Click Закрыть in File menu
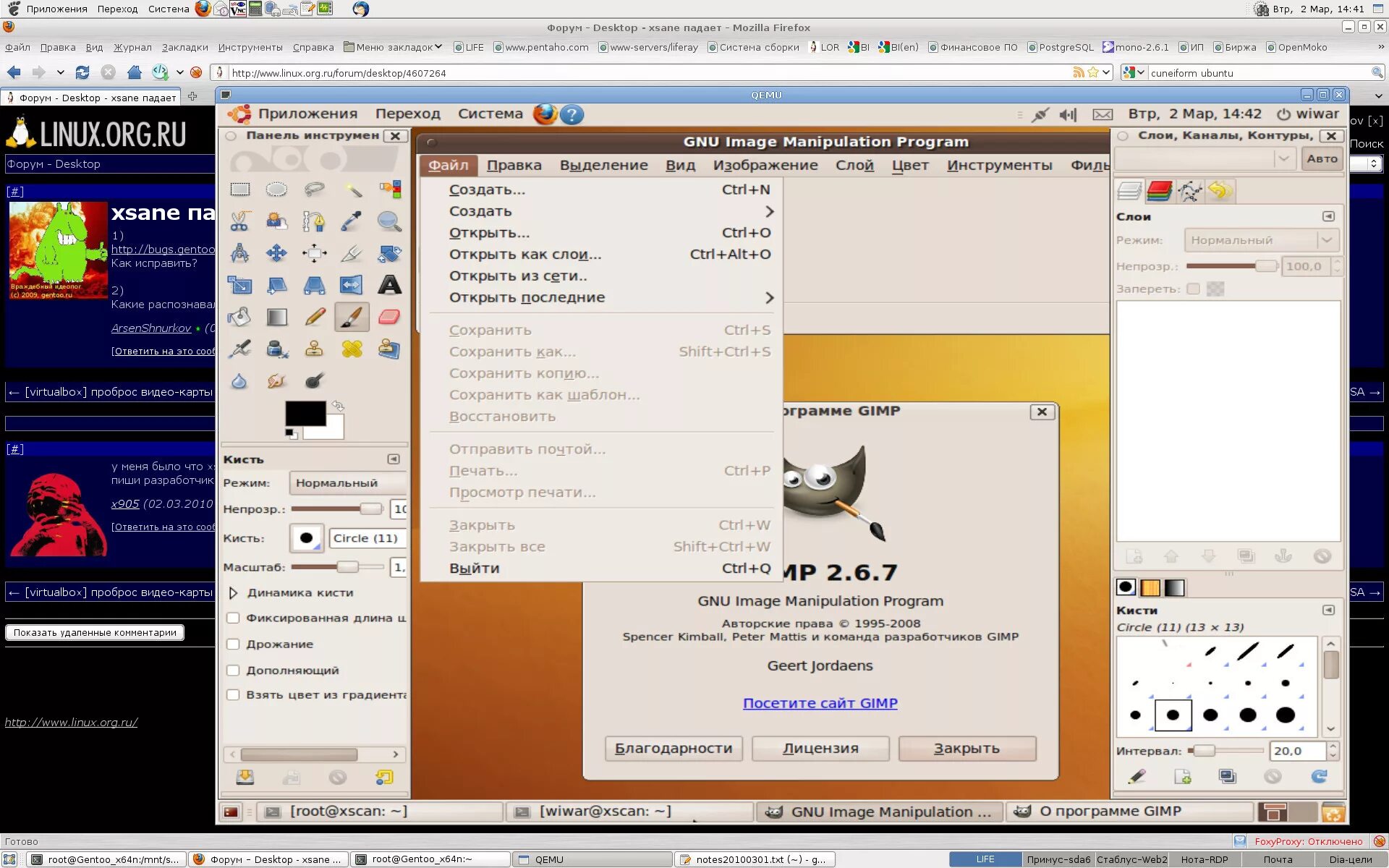 click(x=481, y=524)
